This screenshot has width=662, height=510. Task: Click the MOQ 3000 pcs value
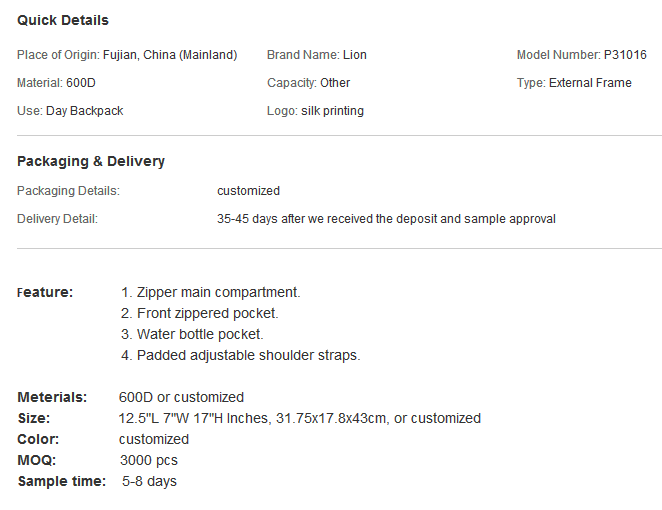click(149, 460)
